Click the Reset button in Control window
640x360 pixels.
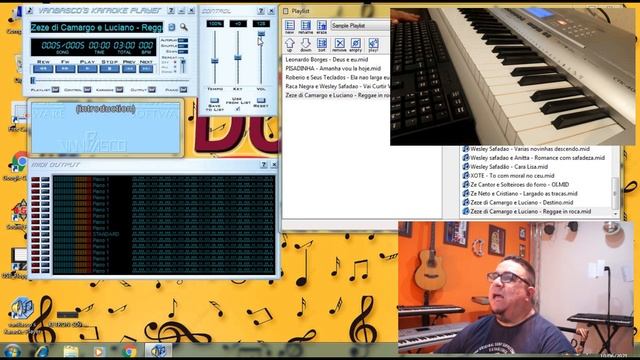coord(261,100)
